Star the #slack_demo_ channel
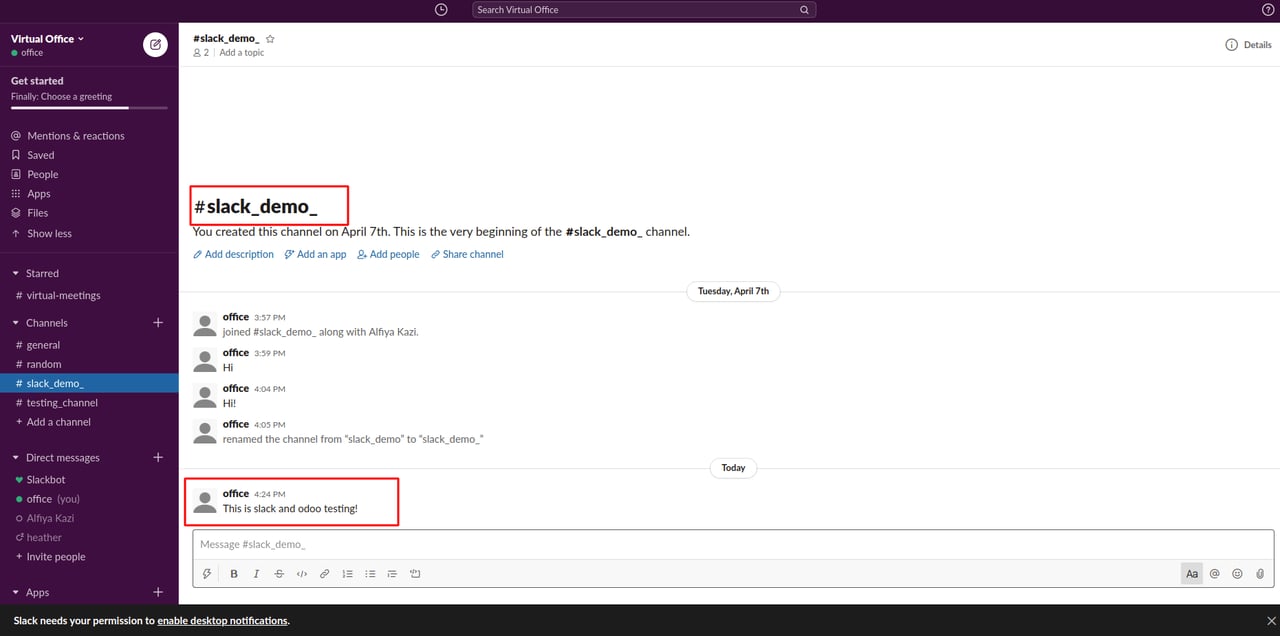Screen dimensions: 1280x636 coord(270,39)
